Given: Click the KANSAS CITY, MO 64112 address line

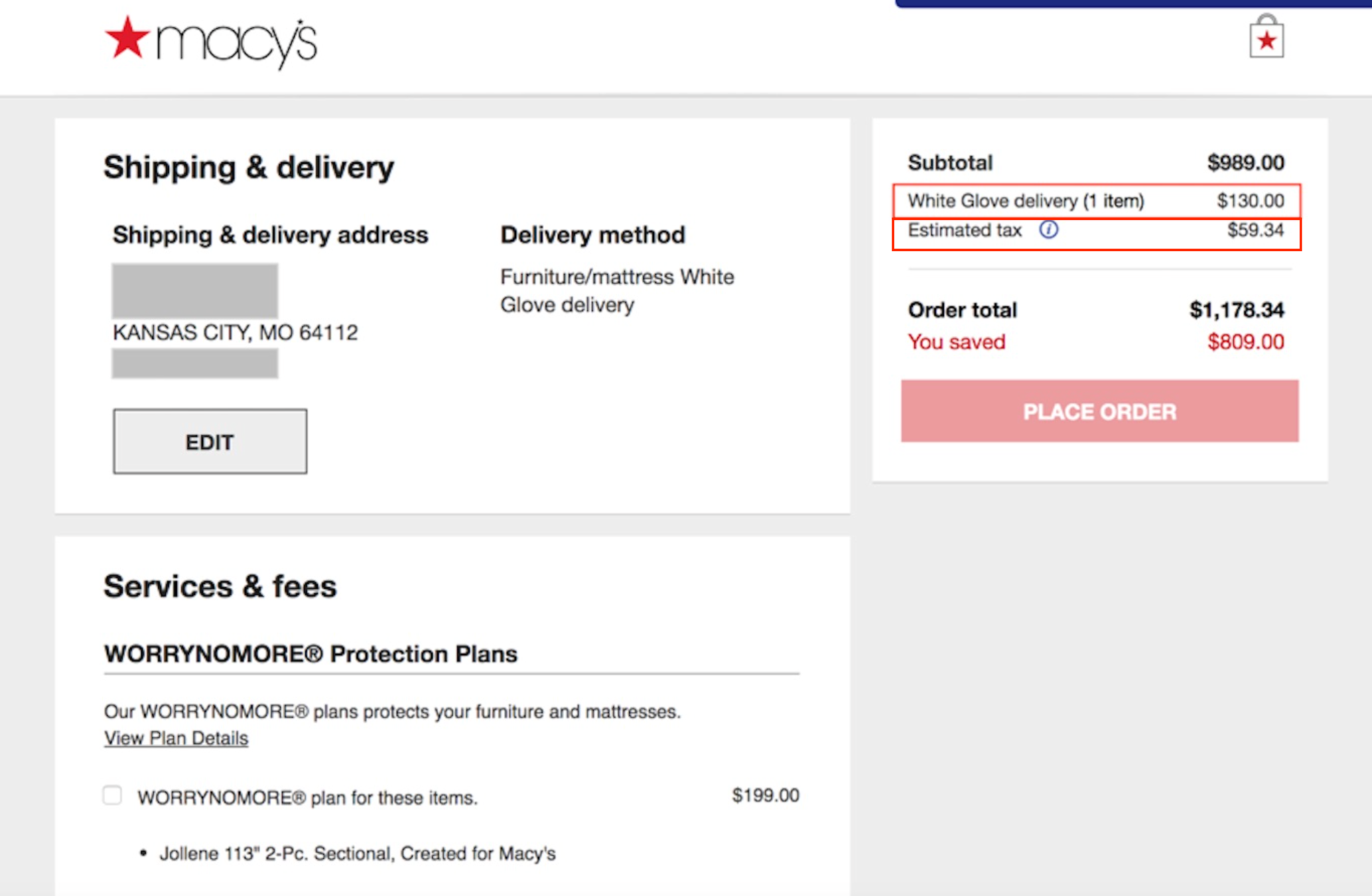Looking at the screenshot, I should 235,332.
